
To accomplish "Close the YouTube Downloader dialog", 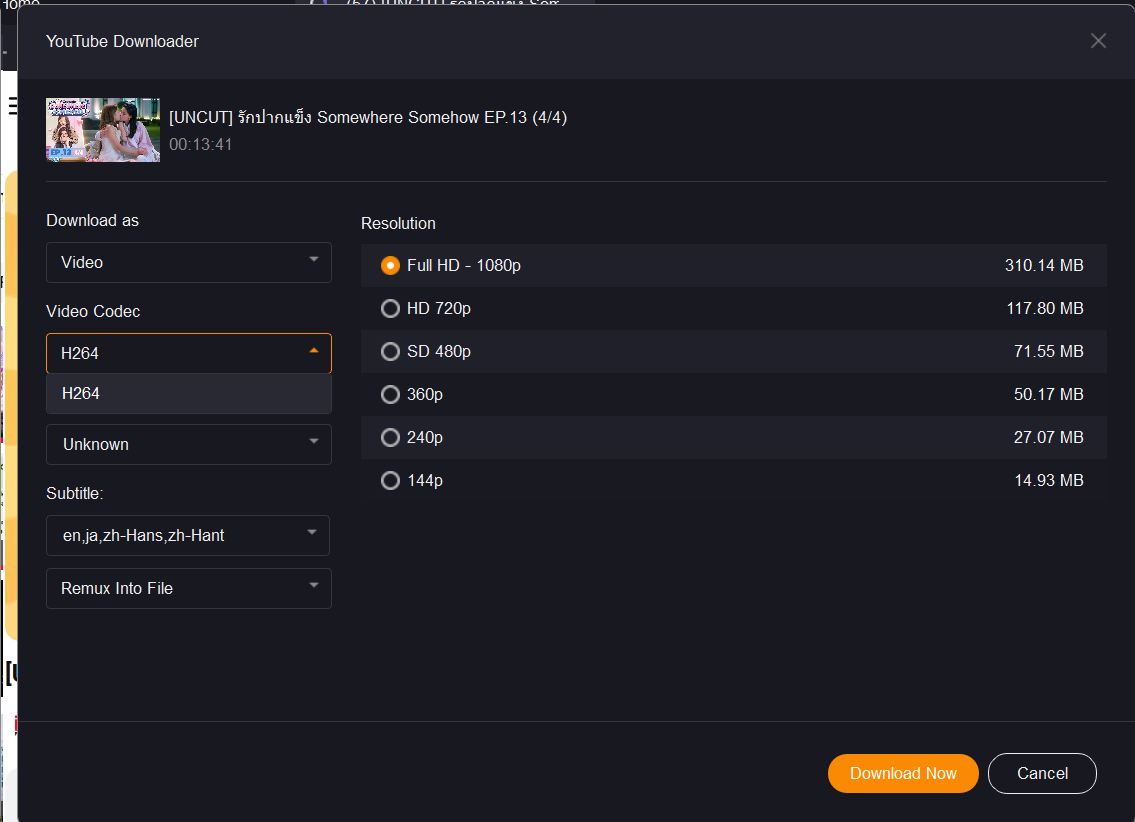I will pos(1098,41).
